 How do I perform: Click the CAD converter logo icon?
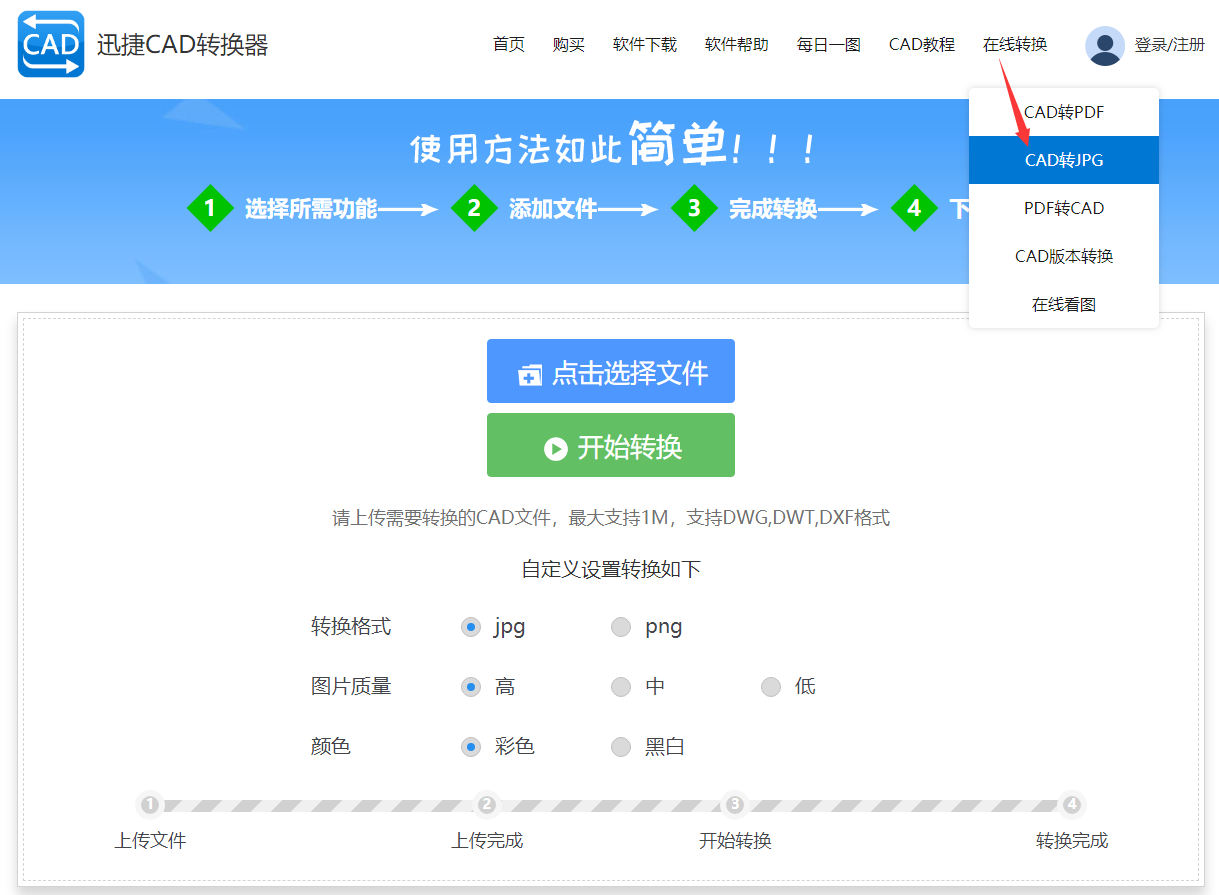pyautogui.click(x=51, y=44)
